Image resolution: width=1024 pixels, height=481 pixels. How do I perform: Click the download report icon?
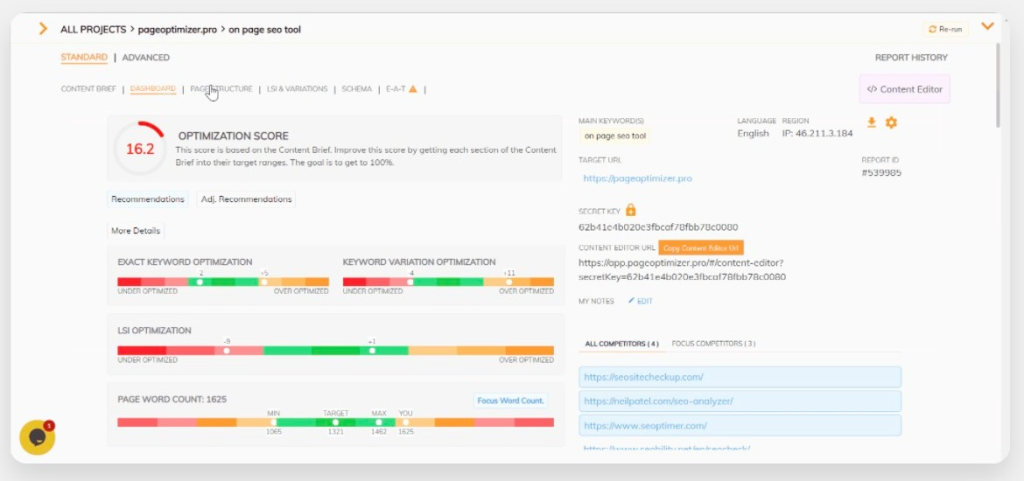871,122
